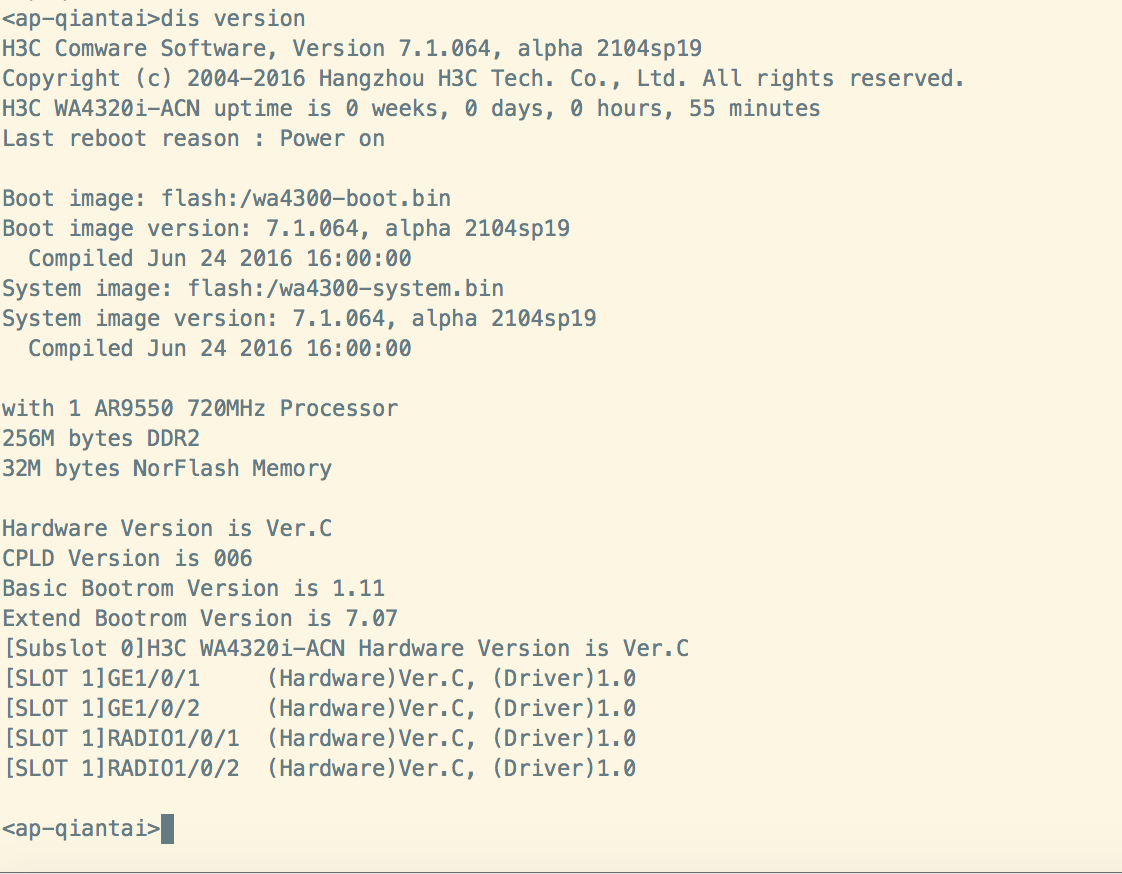This screenshot has height=874, width=1122.
Task: Click the "32M bytes NorFlash Memory" line
Action: [x=167, y=469]
